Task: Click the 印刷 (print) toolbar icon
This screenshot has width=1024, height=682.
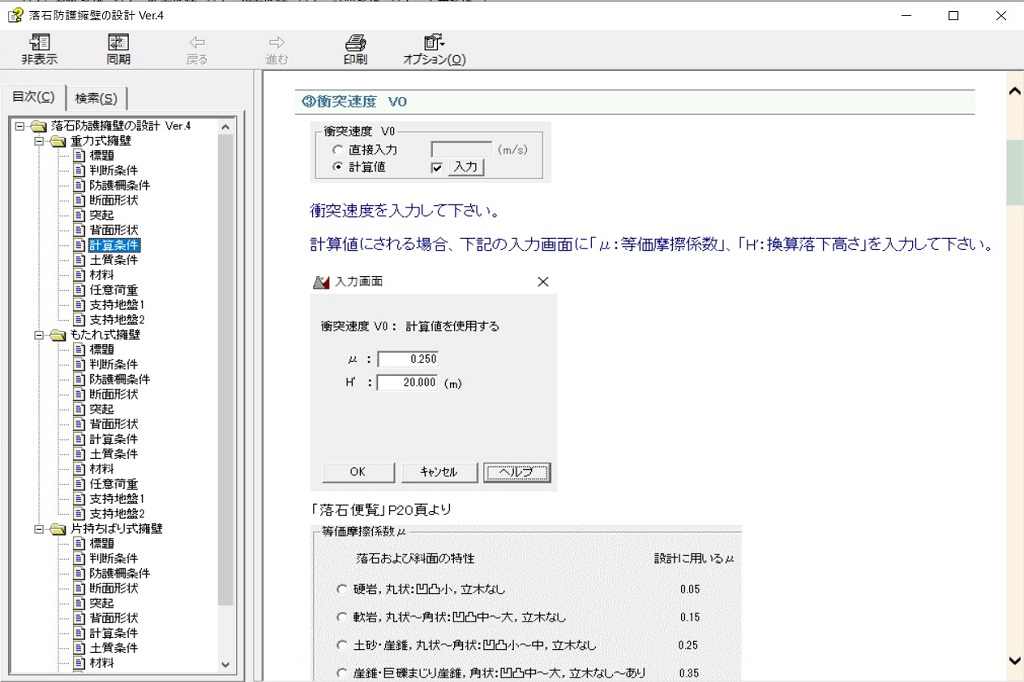Action: (x=355, y=43)
